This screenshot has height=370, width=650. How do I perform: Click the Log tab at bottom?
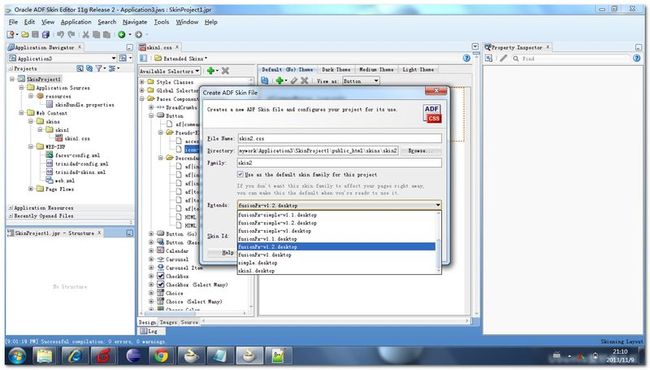click(151, 331)
